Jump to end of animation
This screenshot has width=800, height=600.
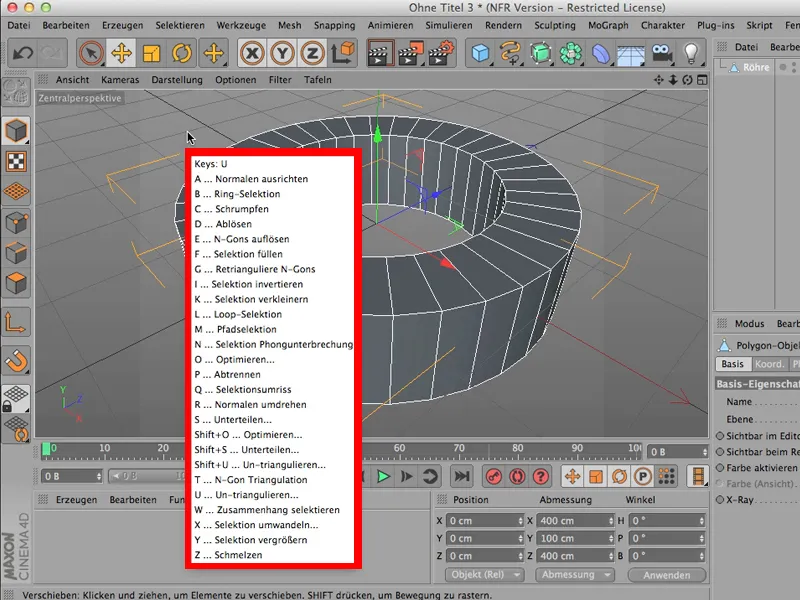(x=462, y=477)
